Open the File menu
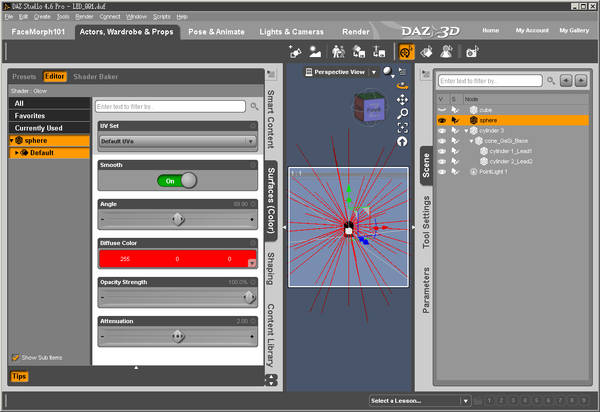The width and height of the screenshot is (600, 412). (9, 16)
